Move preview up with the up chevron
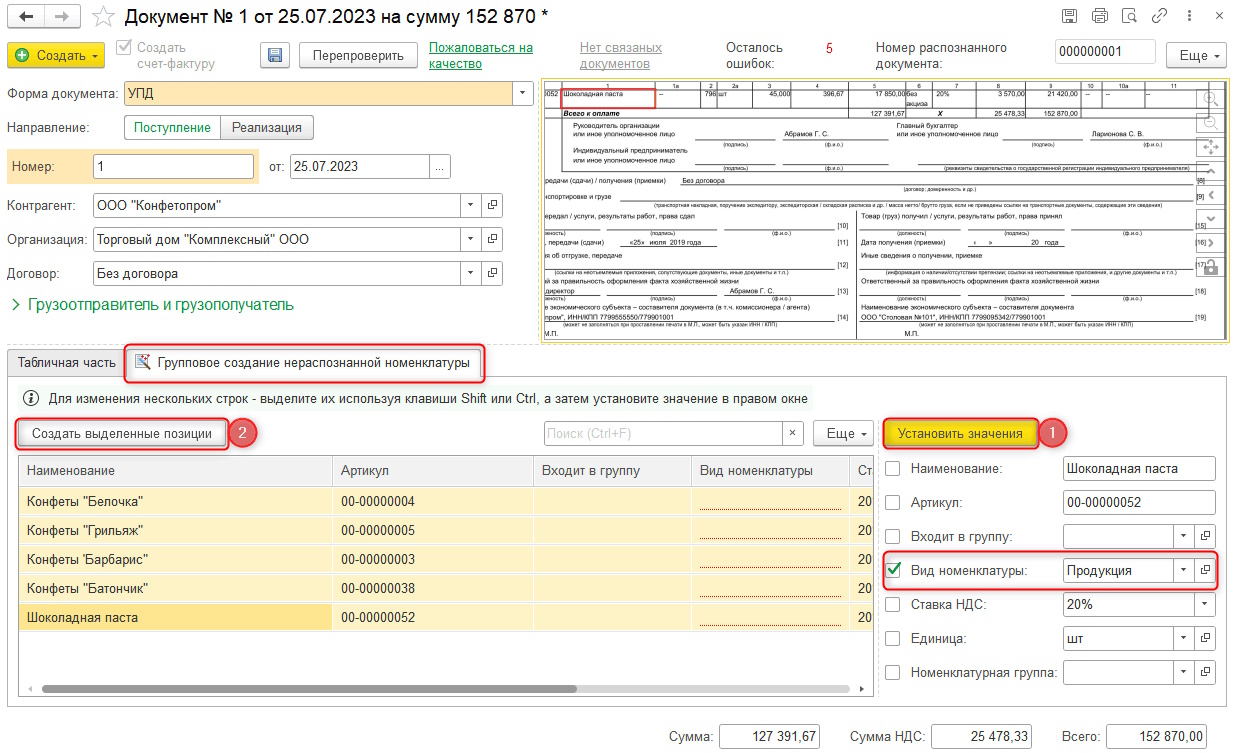The width and height of the screenshot is (1235, 753). 1210,170
